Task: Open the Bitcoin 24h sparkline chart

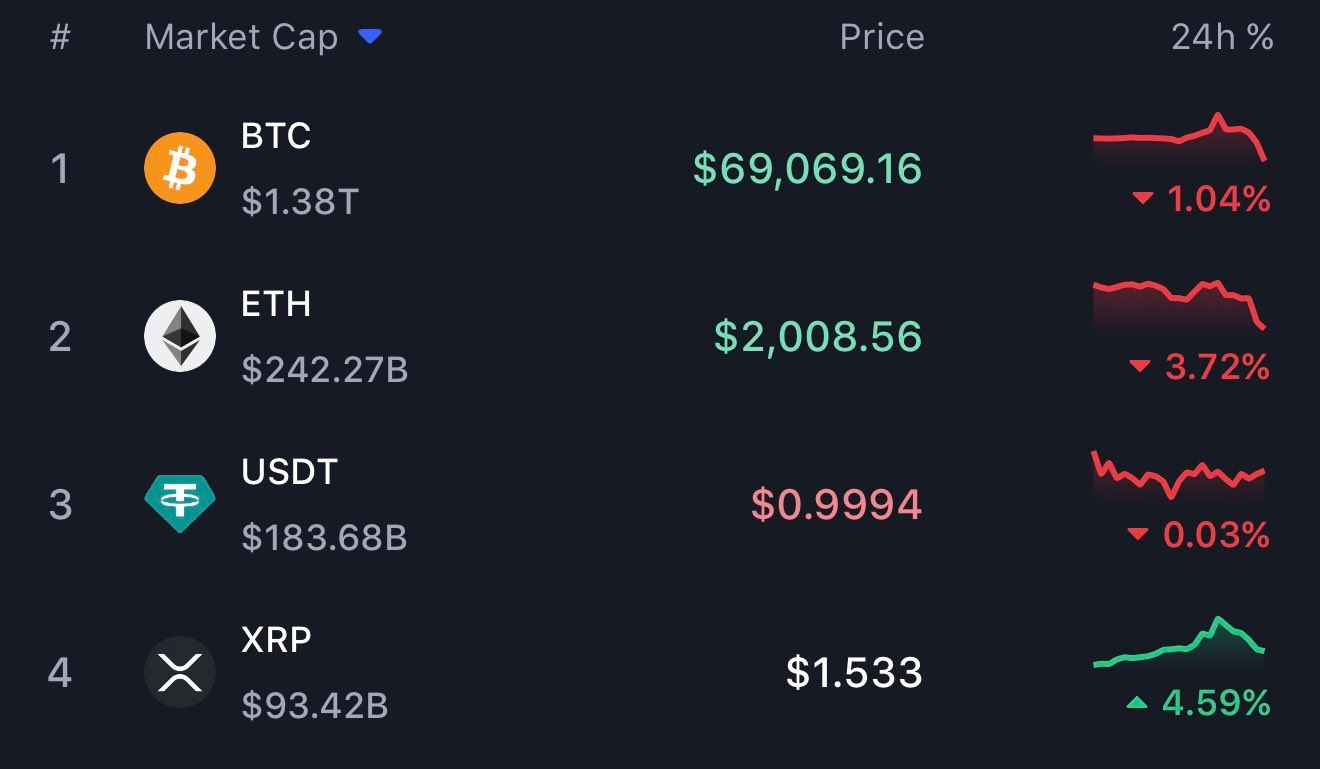Action: (1180, 140)
